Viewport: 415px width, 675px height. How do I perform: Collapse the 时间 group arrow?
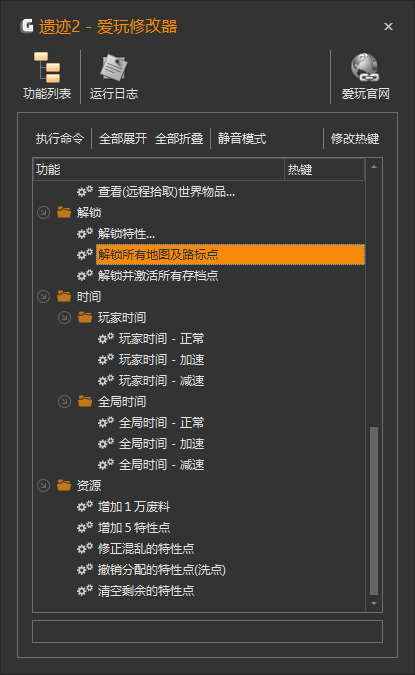click(x=43, y=296)
